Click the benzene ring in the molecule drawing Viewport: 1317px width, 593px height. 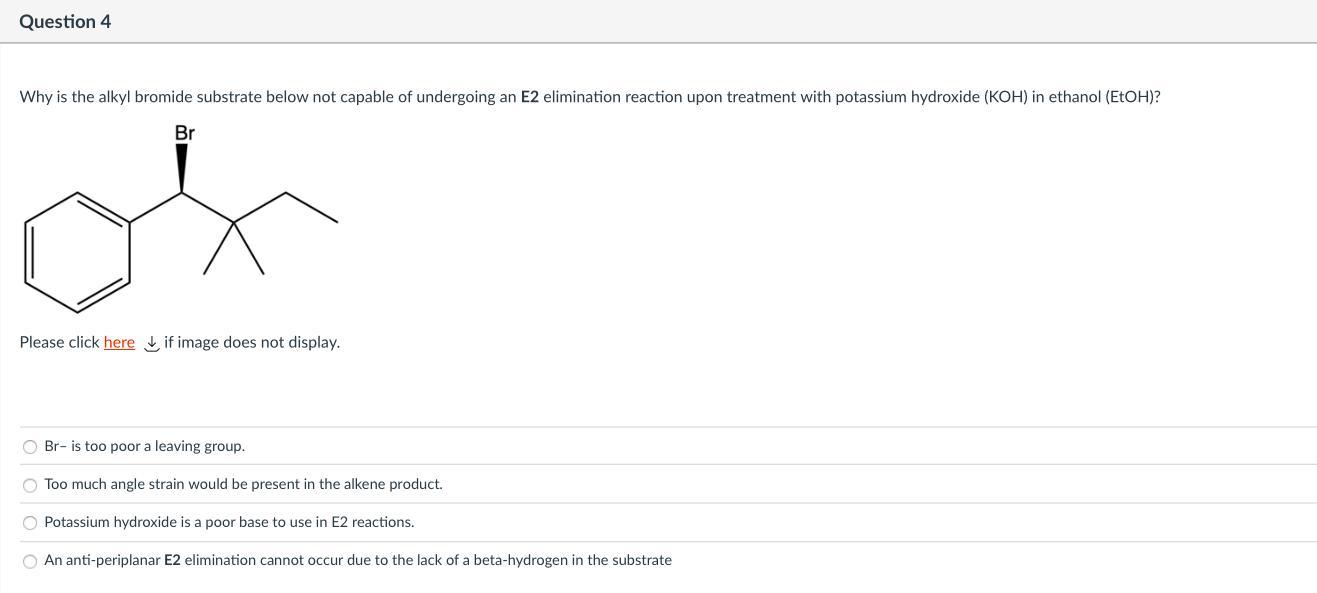pyautogui.click(x=78, y=252)
